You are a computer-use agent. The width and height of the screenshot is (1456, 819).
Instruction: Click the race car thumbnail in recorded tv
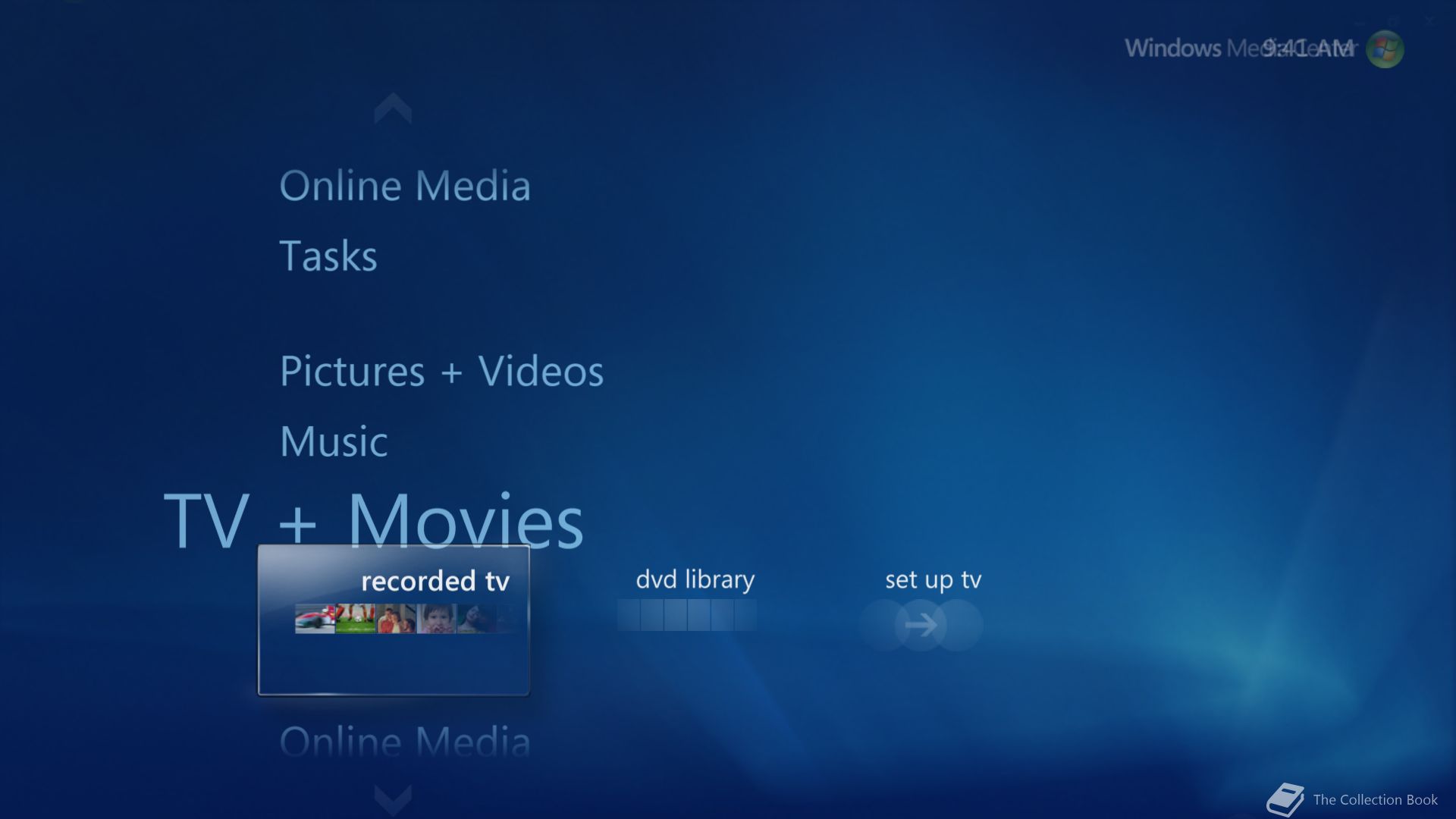(315, 619)
